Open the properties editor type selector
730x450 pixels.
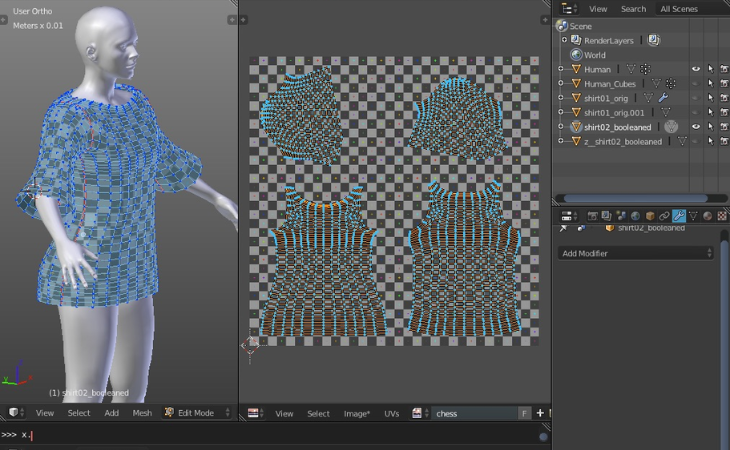click(569, 216)
